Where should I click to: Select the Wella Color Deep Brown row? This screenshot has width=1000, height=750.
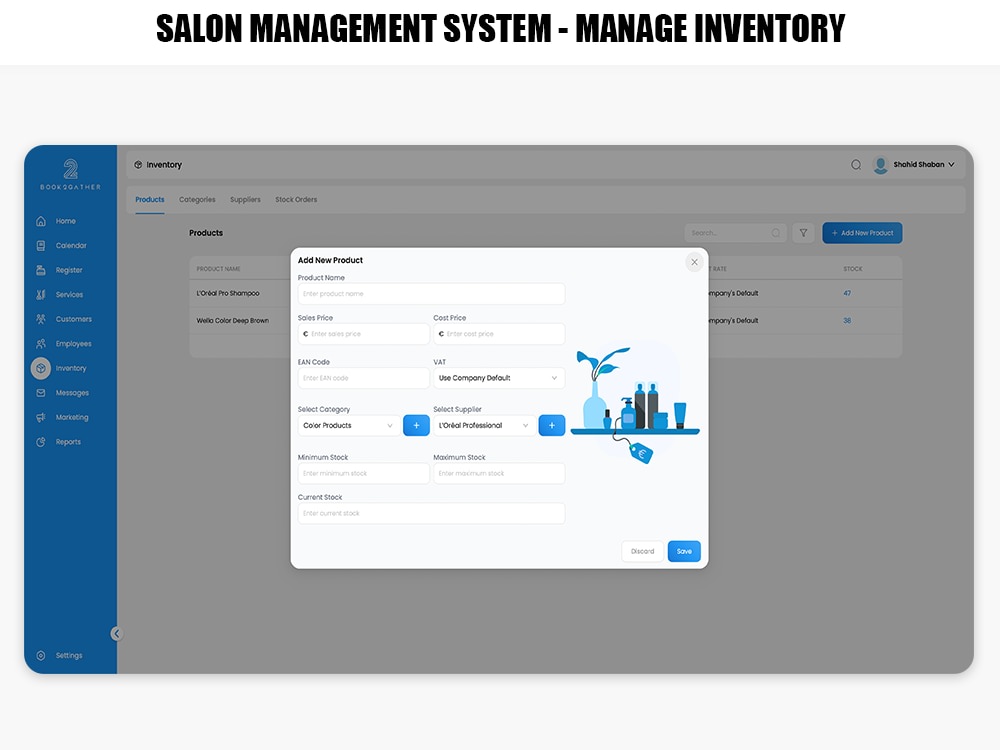tap(546, 321)
